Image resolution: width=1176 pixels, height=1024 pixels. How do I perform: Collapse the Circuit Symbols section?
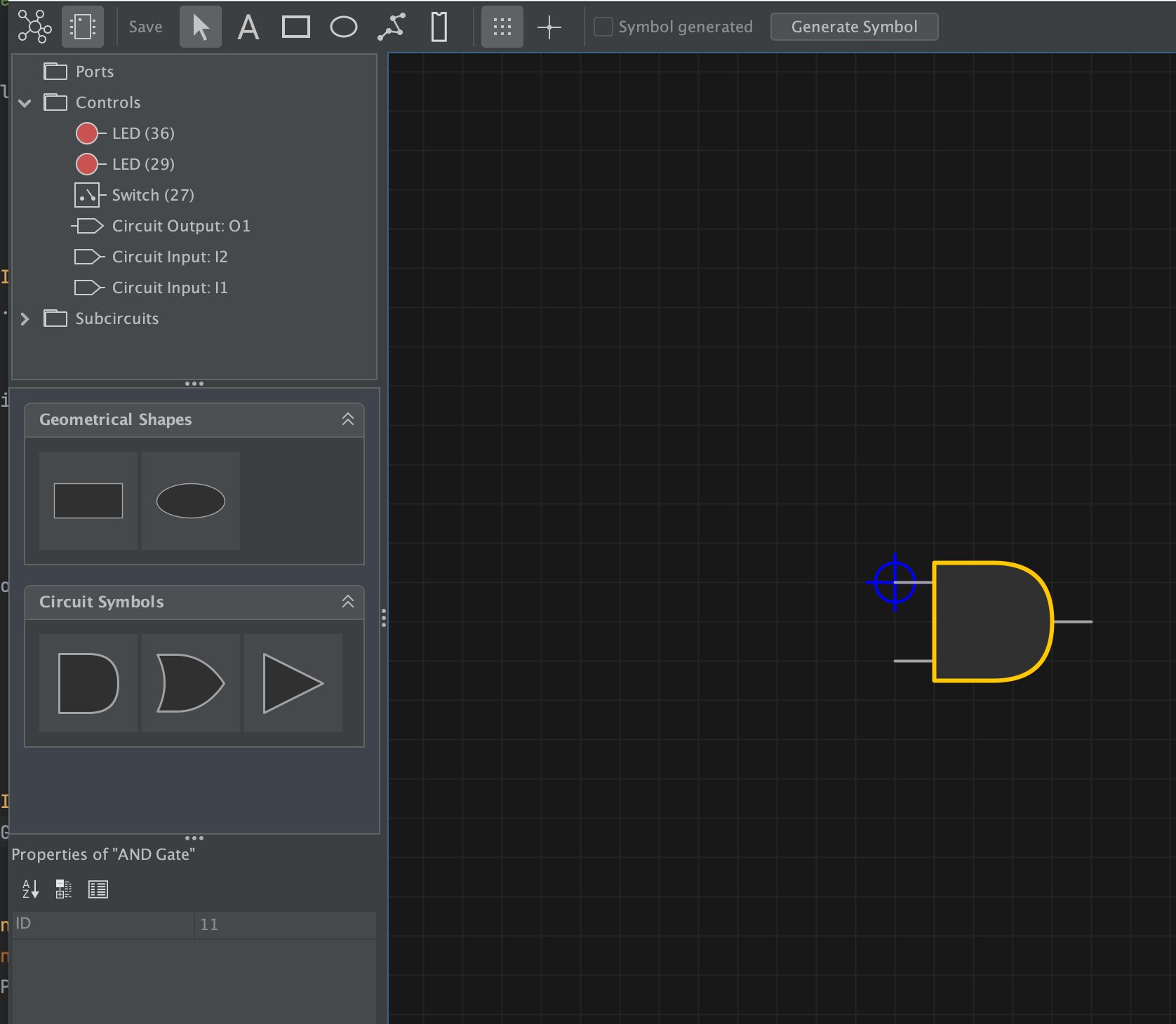[x=348, y=602]
